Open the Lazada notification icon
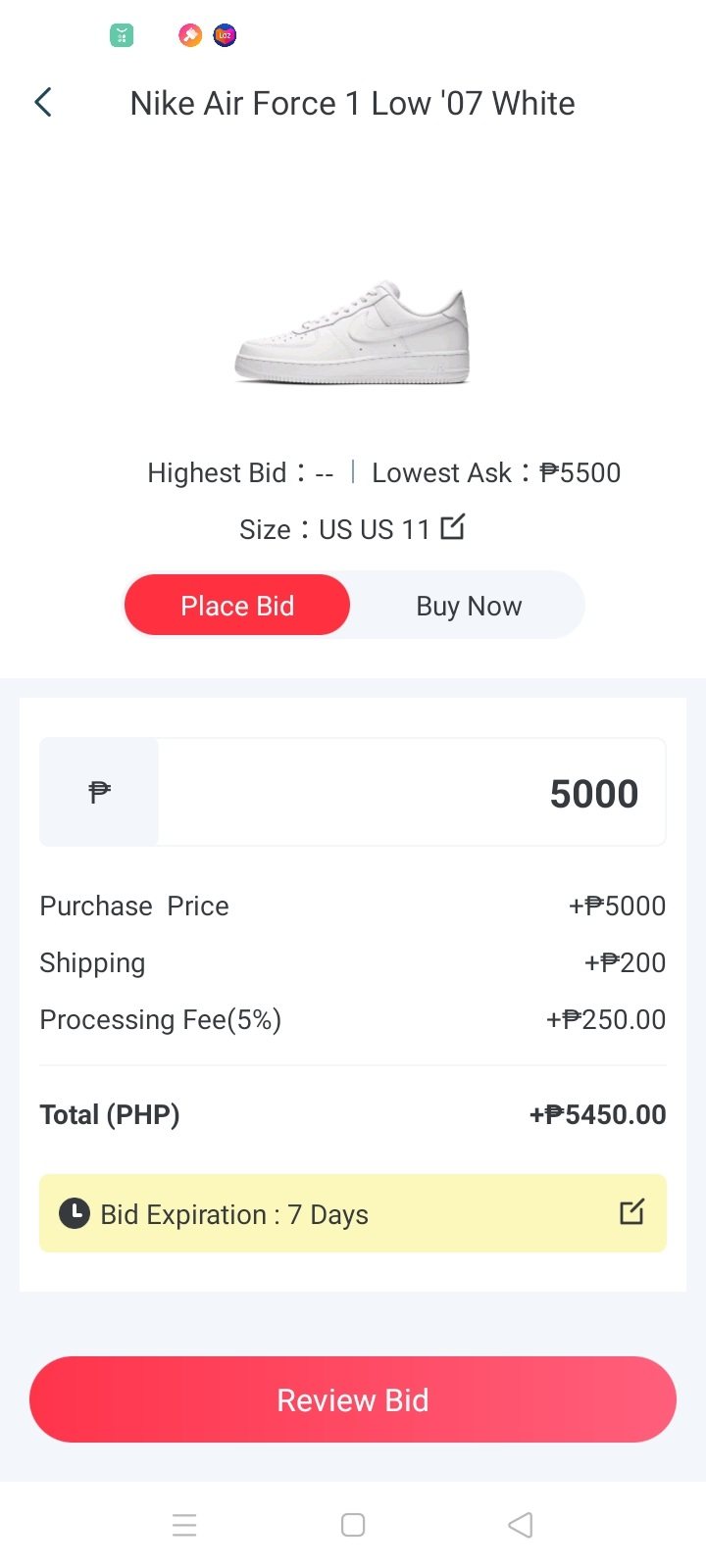Screen dimensions: 706x1568 pos(225,36)
